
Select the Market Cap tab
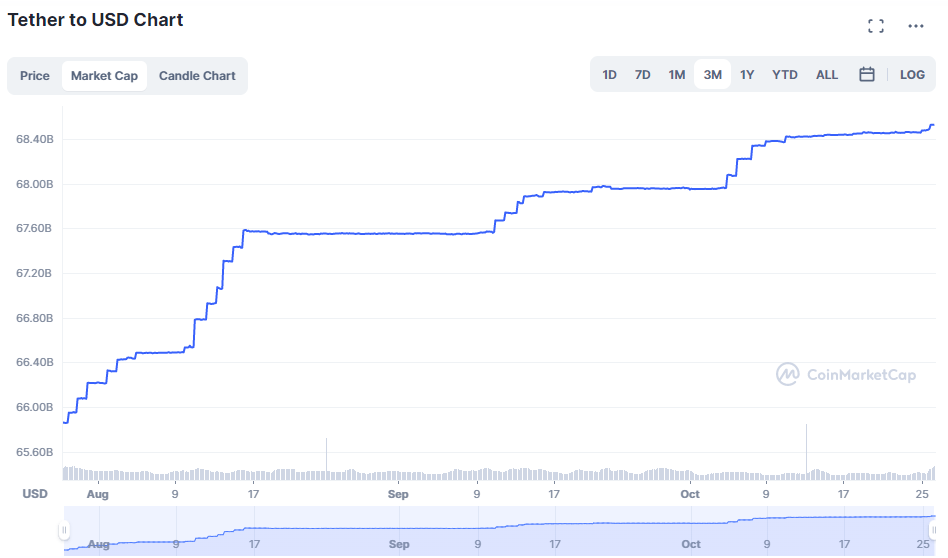tap(104, 76)
